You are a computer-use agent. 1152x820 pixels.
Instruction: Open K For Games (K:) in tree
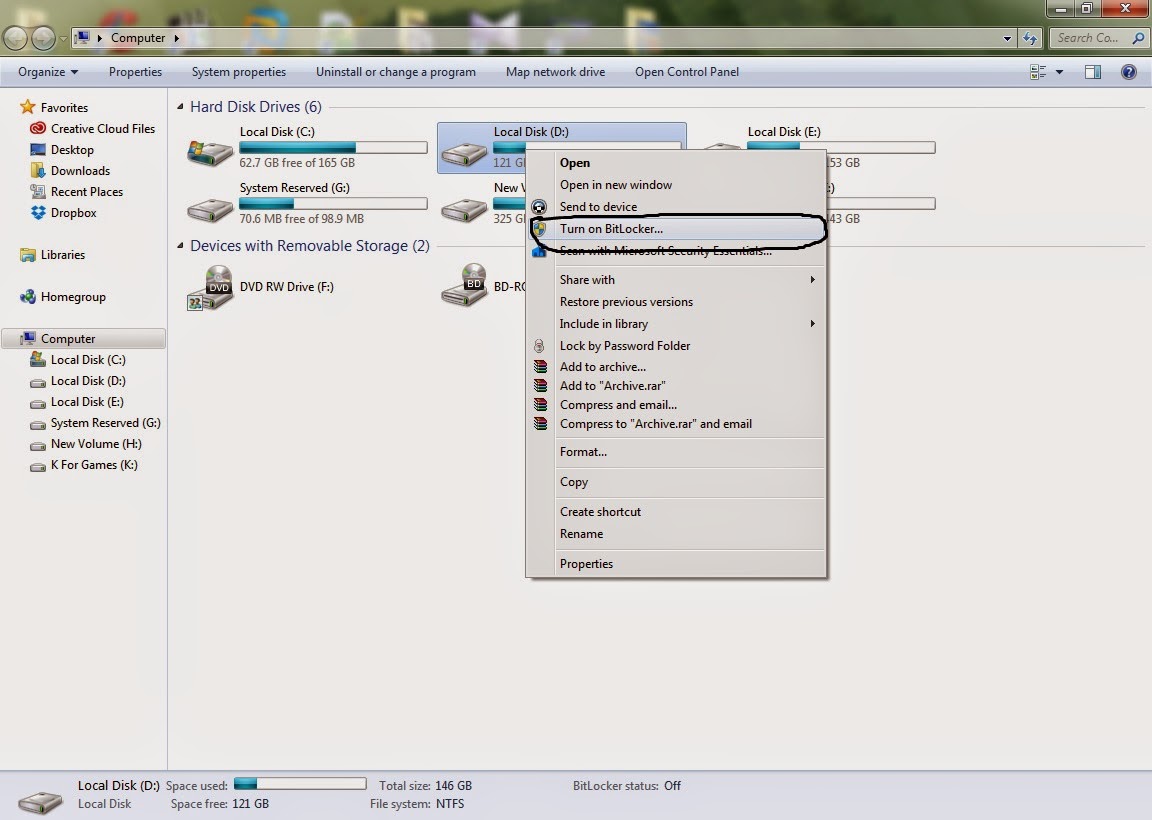tap(84, 465)
